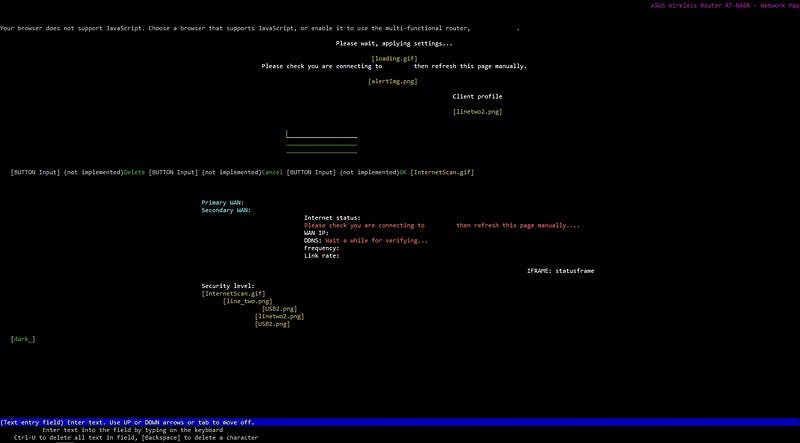Click the DDNS: label
This screenshot has width=800, height=443.
pos(313,240)
